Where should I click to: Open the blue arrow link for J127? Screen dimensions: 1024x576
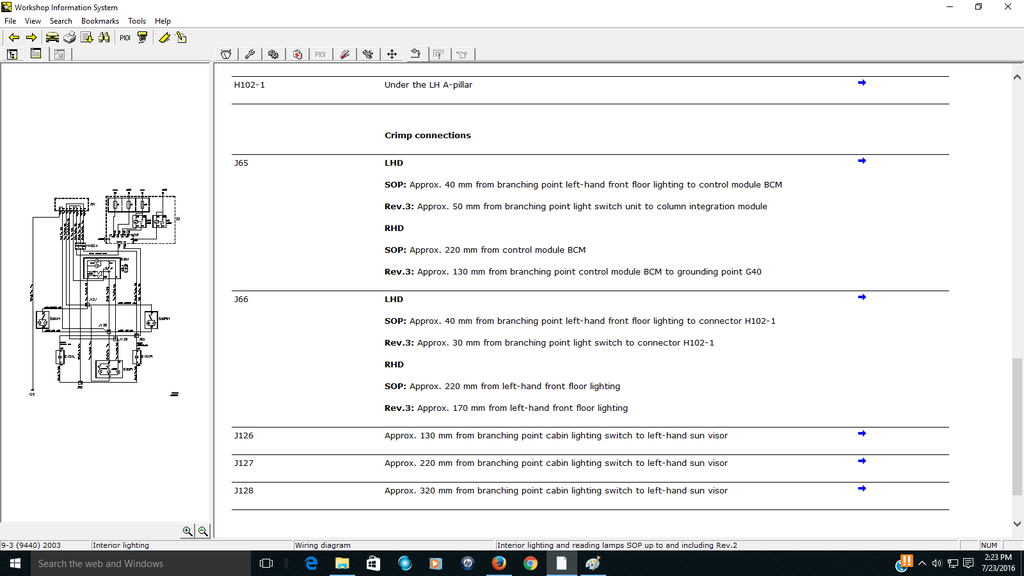coord(861,461)
